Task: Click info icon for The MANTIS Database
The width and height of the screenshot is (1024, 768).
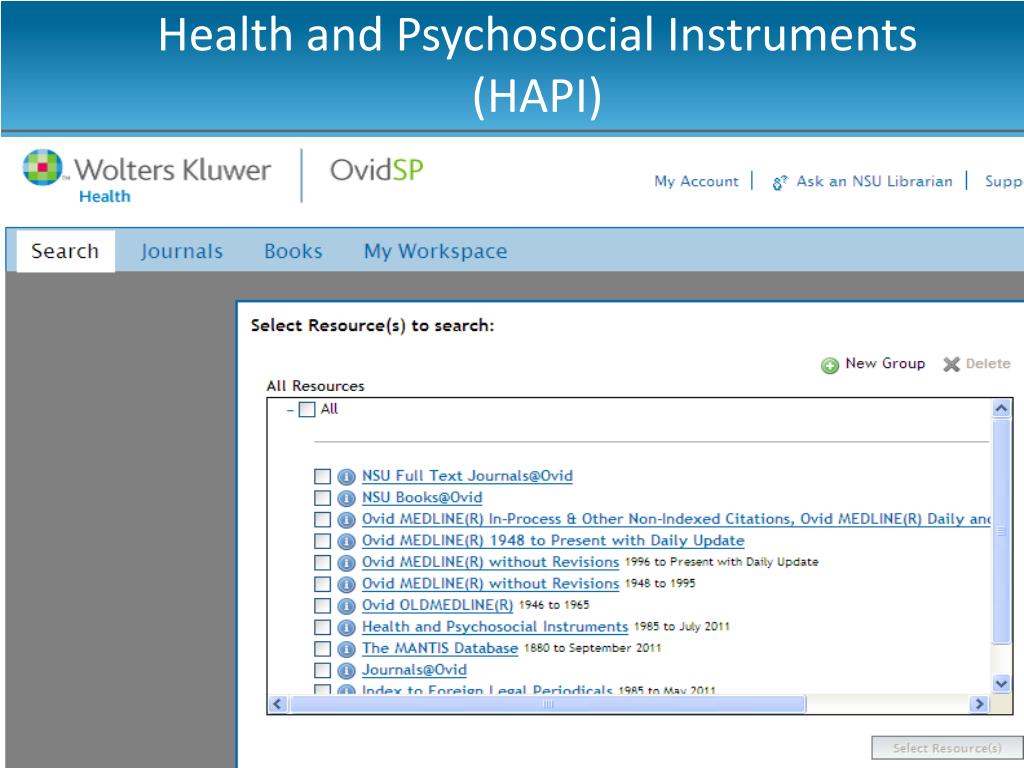Action: point(346,649)
